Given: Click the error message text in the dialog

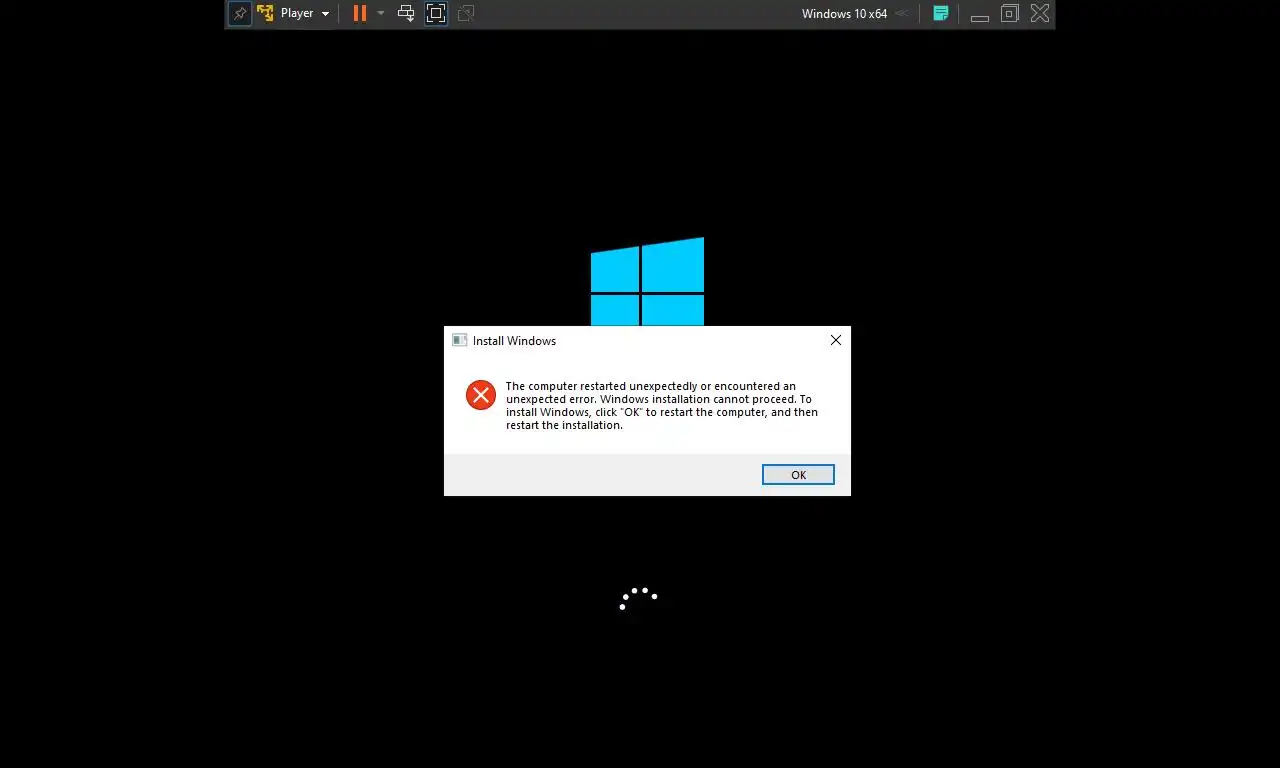Looking at the screenshot, I should pyautogui.click(x=662, y=405).
